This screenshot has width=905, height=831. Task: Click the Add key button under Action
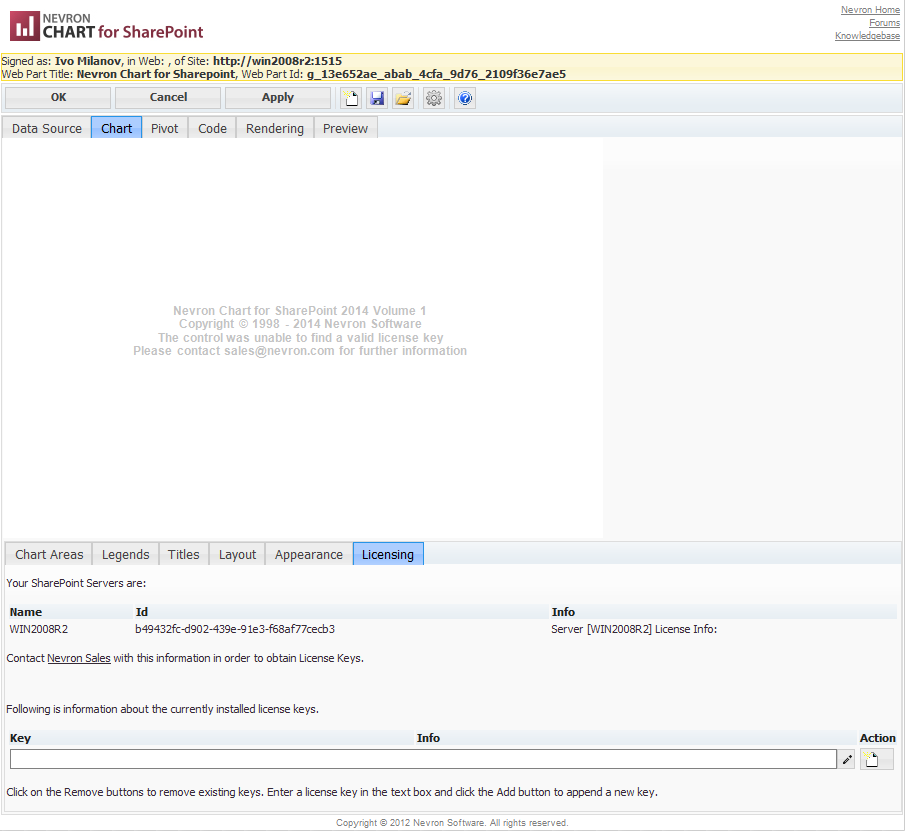pos(872,760)
